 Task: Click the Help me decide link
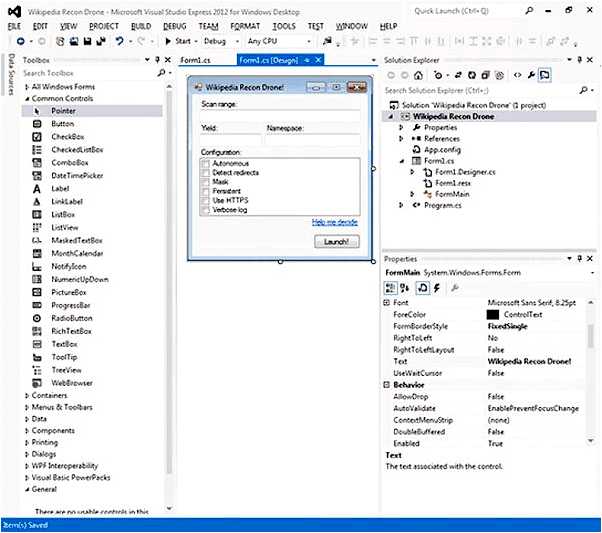pyautogui.click(x=335, y=222)
